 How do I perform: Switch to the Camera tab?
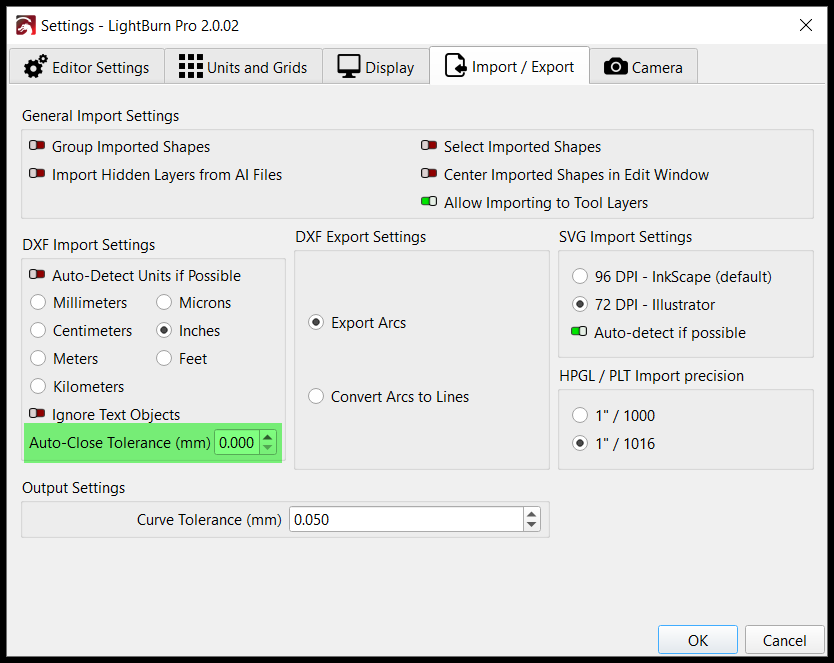pyautogui.click(x=643, y=67)
